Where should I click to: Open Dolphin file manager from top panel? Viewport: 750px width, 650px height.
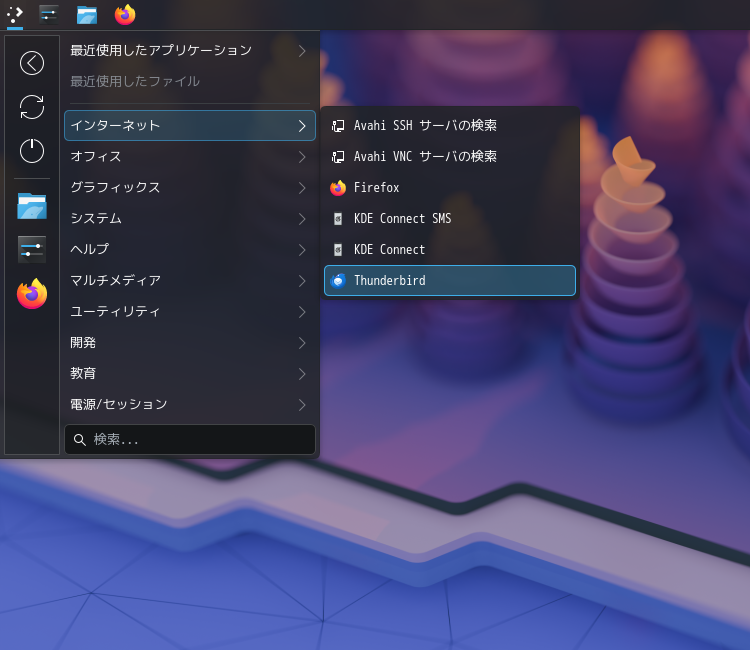(87, 15)
